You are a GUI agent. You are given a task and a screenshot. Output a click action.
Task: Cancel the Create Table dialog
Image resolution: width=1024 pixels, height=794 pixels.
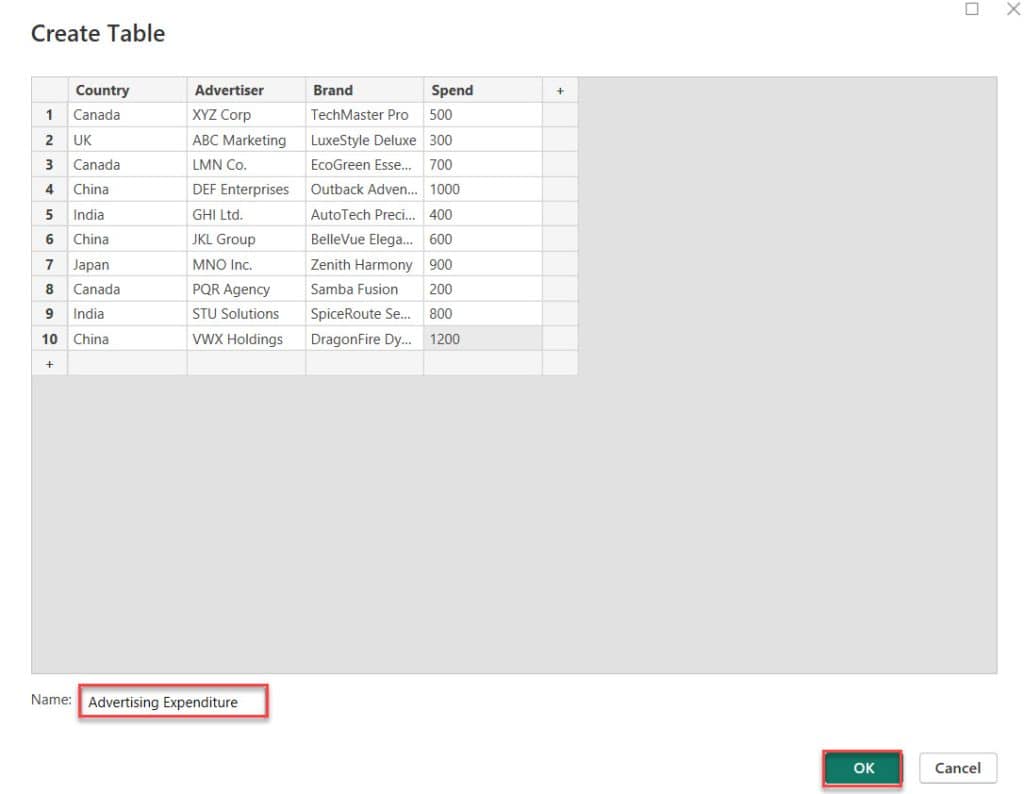click(x=957, y=768)
